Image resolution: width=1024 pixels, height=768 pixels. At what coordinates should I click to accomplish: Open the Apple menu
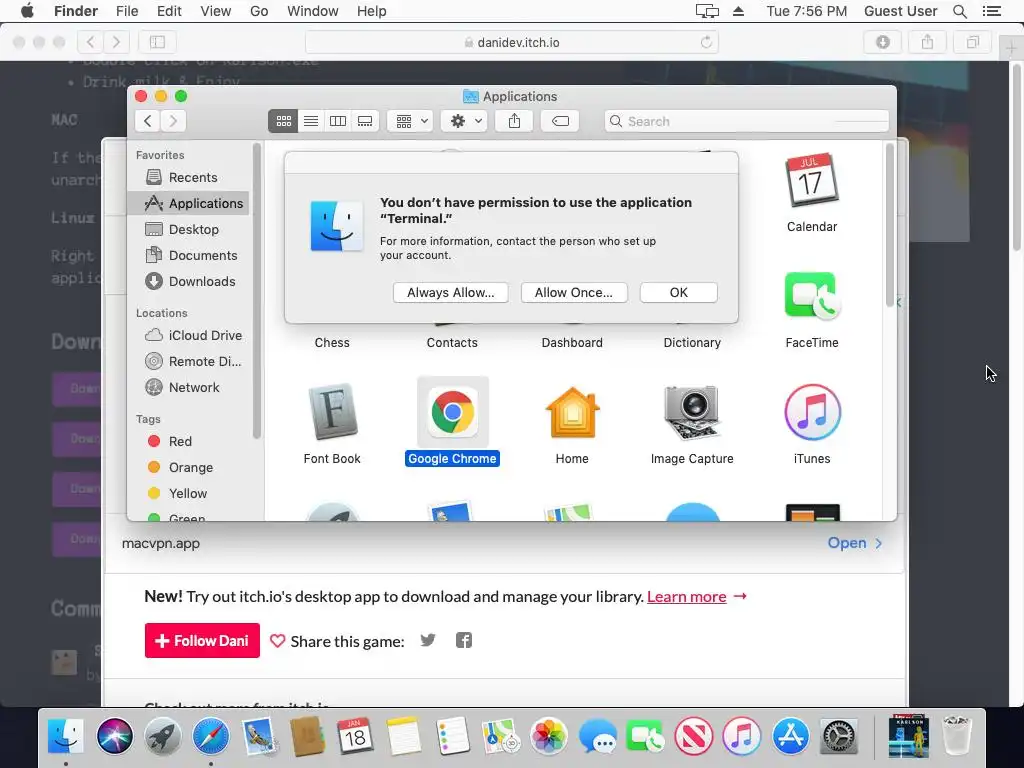tap(27, 11)
